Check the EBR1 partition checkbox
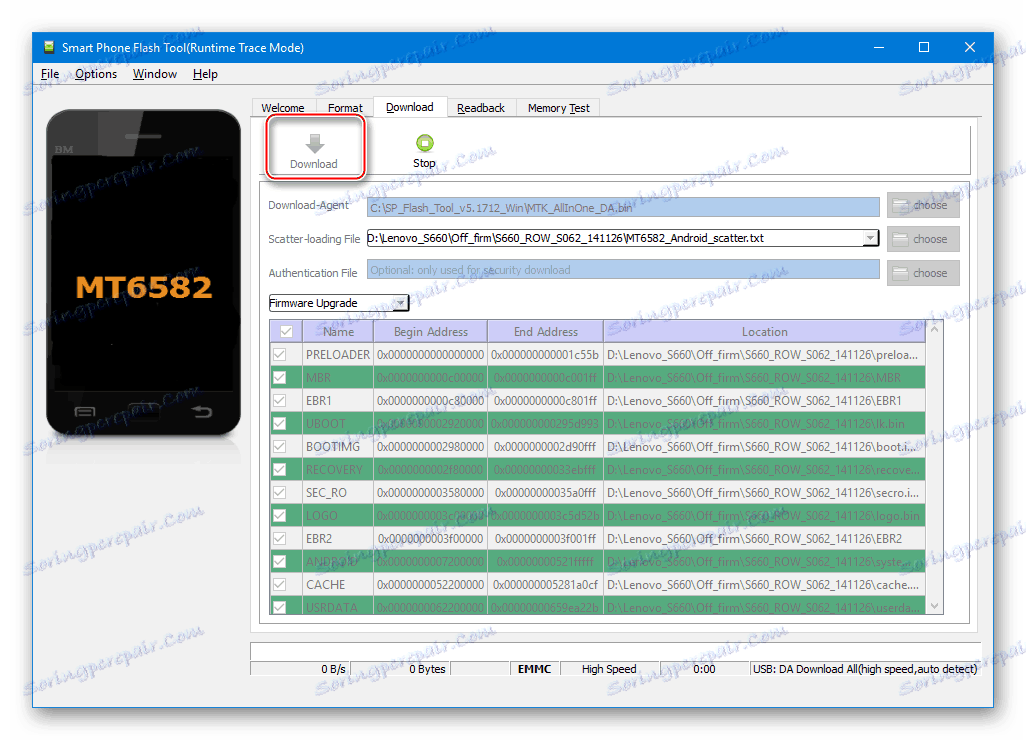The image size is (1026, 740). point(284,400)
